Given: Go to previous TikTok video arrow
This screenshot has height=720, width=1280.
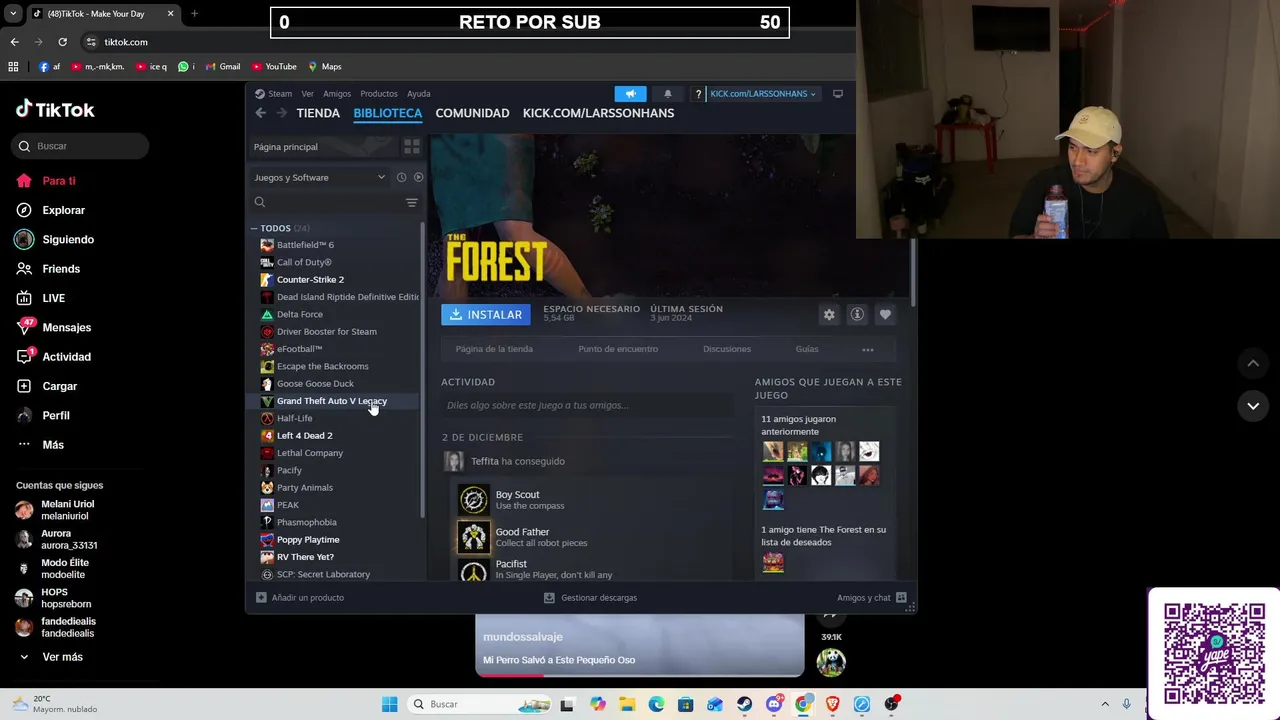Looking at the screenshot, I should 1253,363.
